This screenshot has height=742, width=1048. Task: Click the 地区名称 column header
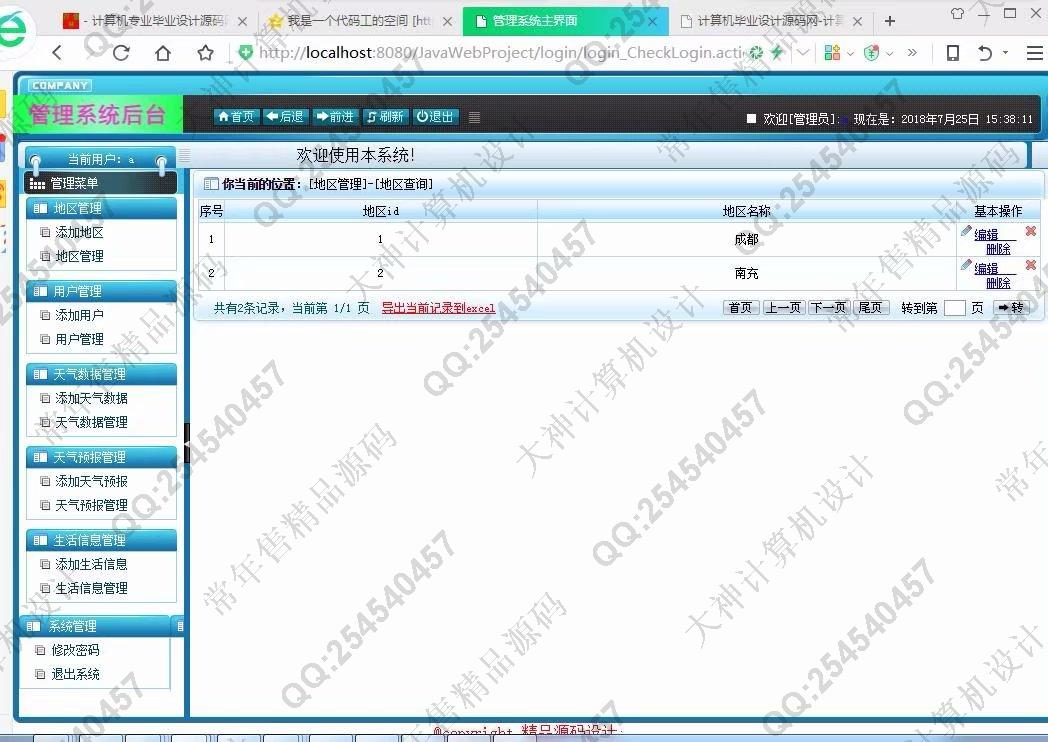coord(747,211)
